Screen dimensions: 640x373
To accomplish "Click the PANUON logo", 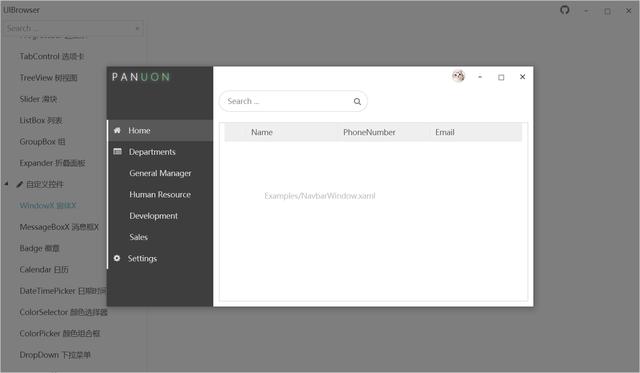I will click(x=141, y=77).
